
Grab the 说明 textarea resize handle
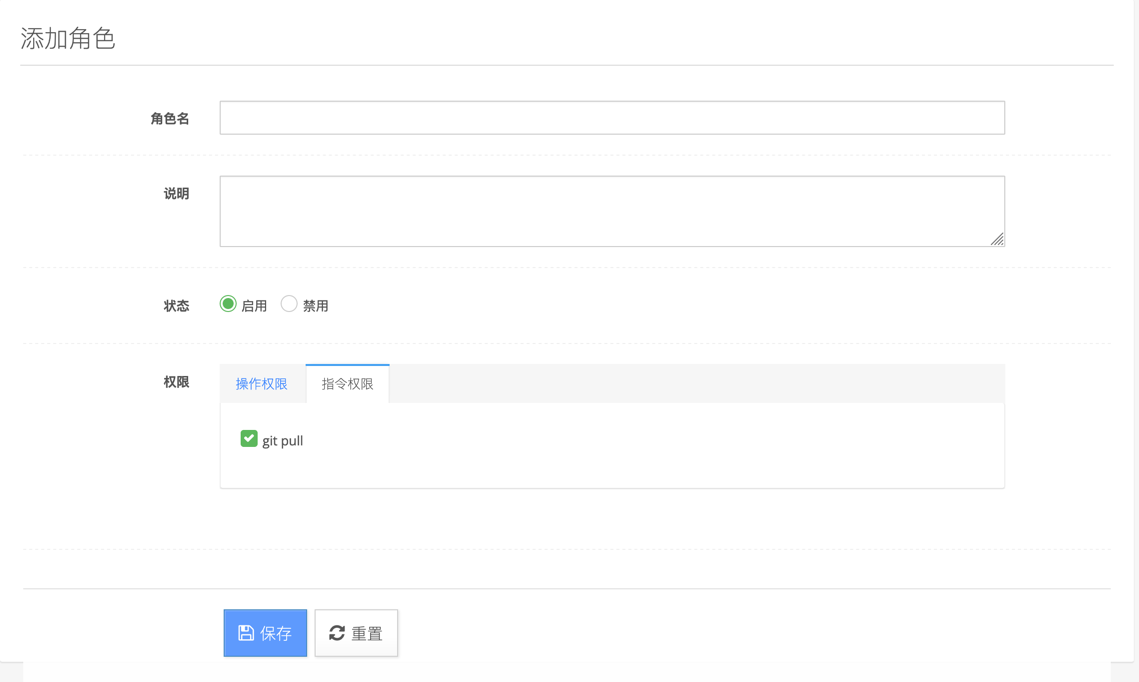click(x=997, y=239)
